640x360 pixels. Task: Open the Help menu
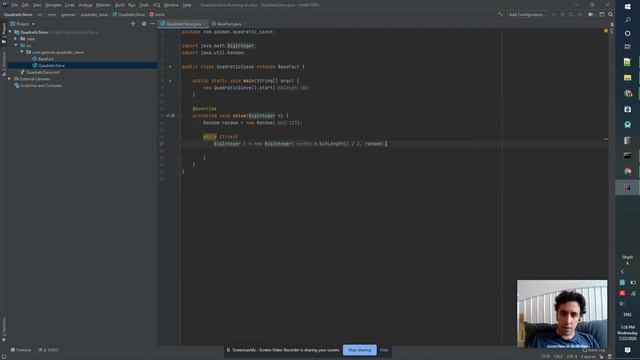coord(187,5)
